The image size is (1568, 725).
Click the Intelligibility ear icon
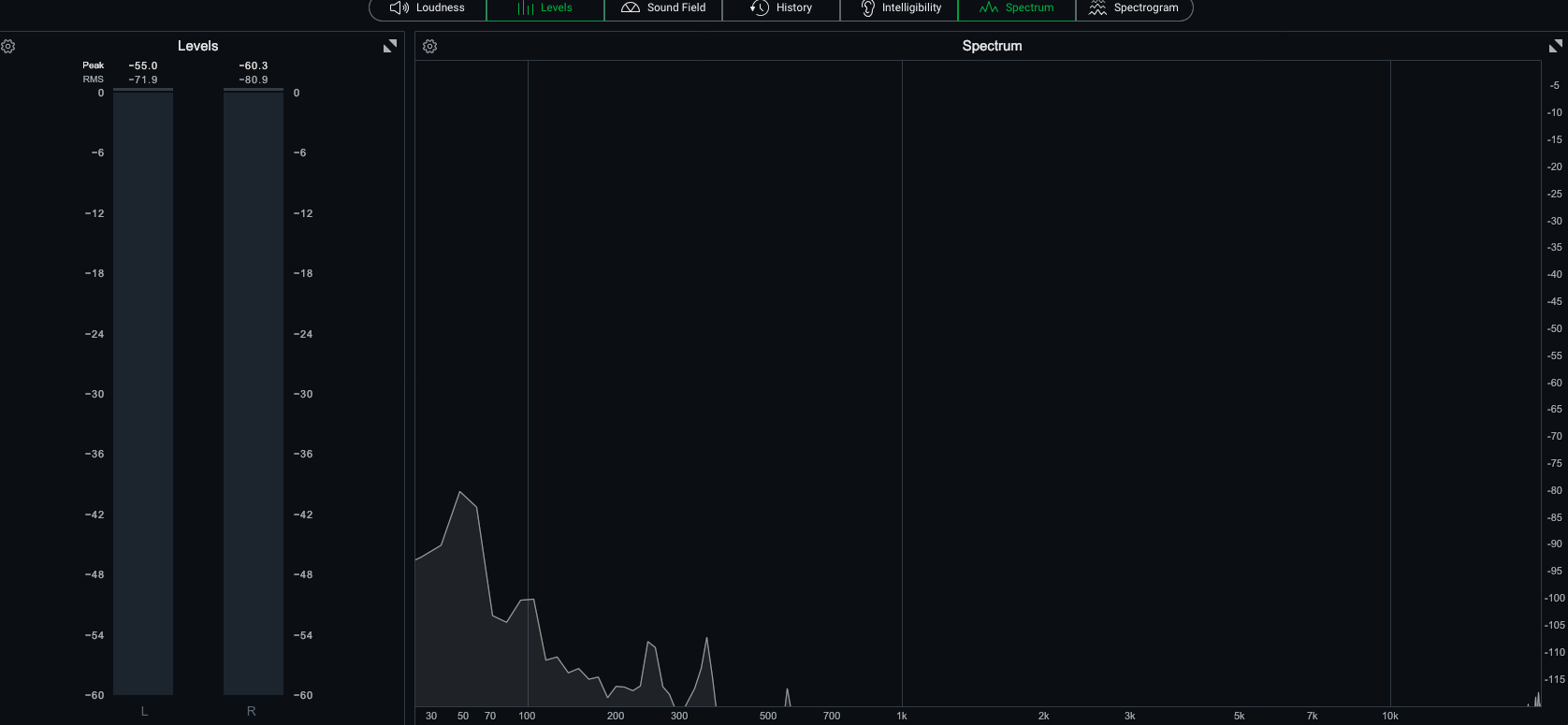coord(867,8)
